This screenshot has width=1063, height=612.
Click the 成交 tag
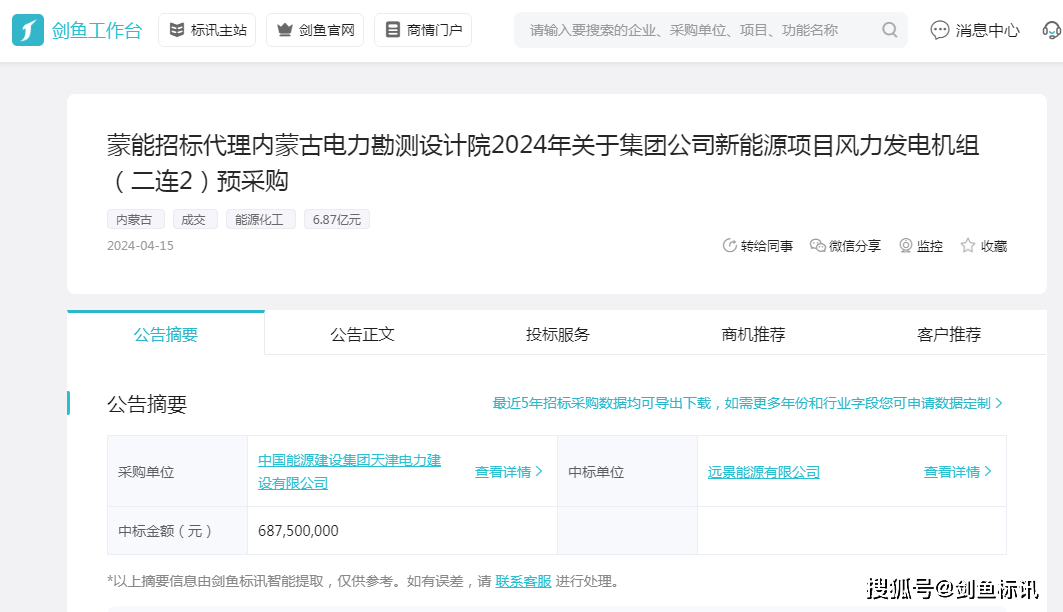click(195, 220)
